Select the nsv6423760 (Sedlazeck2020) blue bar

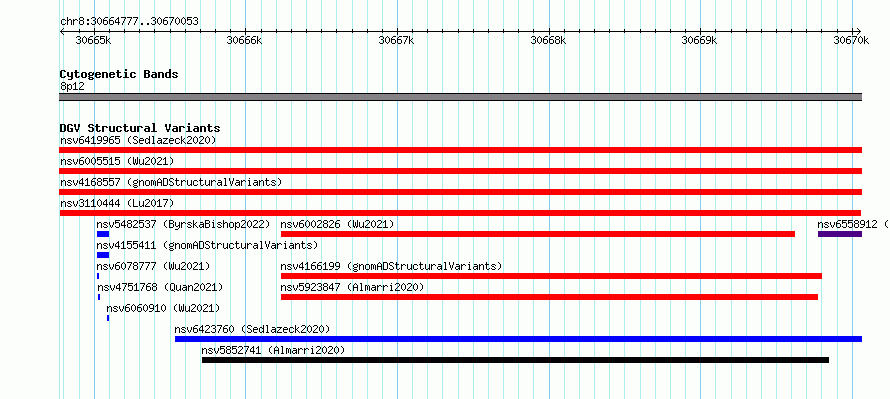(x=518, y=339)
